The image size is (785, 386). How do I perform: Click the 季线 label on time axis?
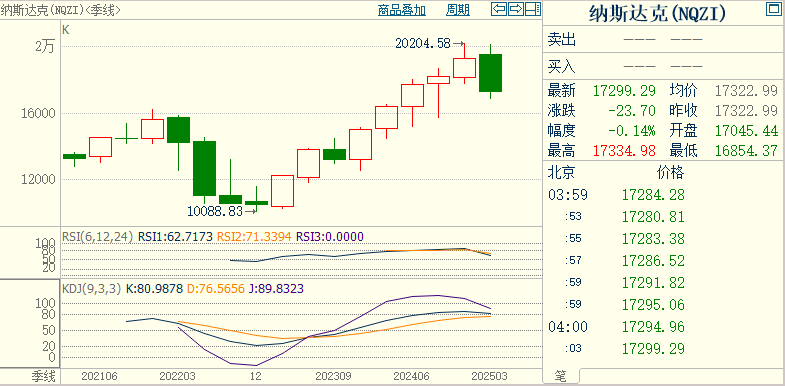click(x=44, y=375)
